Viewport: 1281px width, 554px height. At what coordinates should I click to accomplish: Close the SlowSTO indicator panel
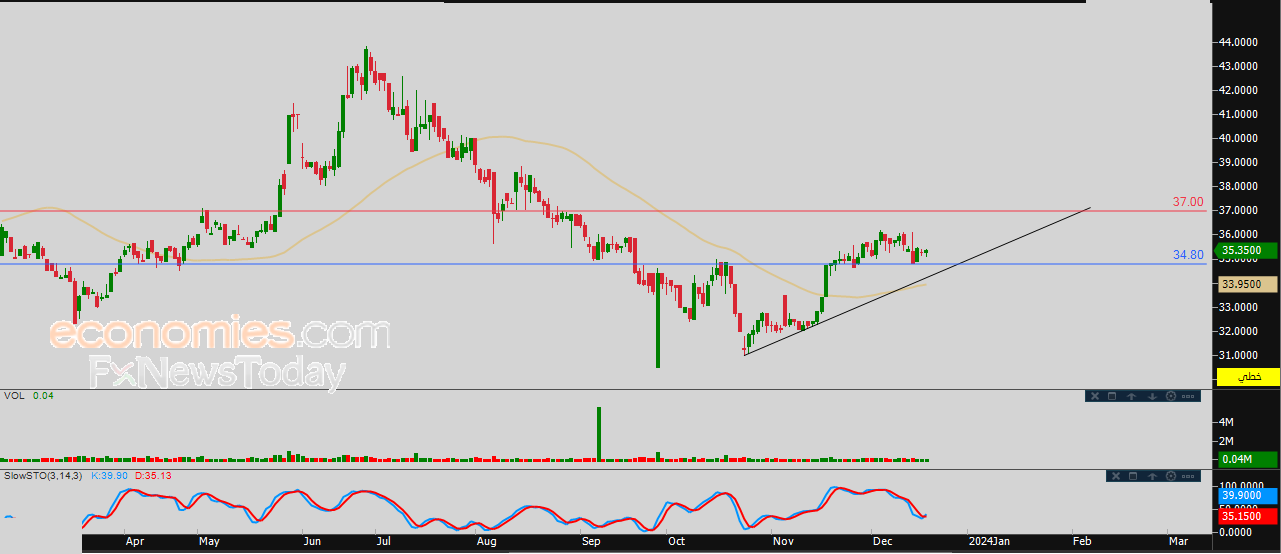click(1116, 476)
